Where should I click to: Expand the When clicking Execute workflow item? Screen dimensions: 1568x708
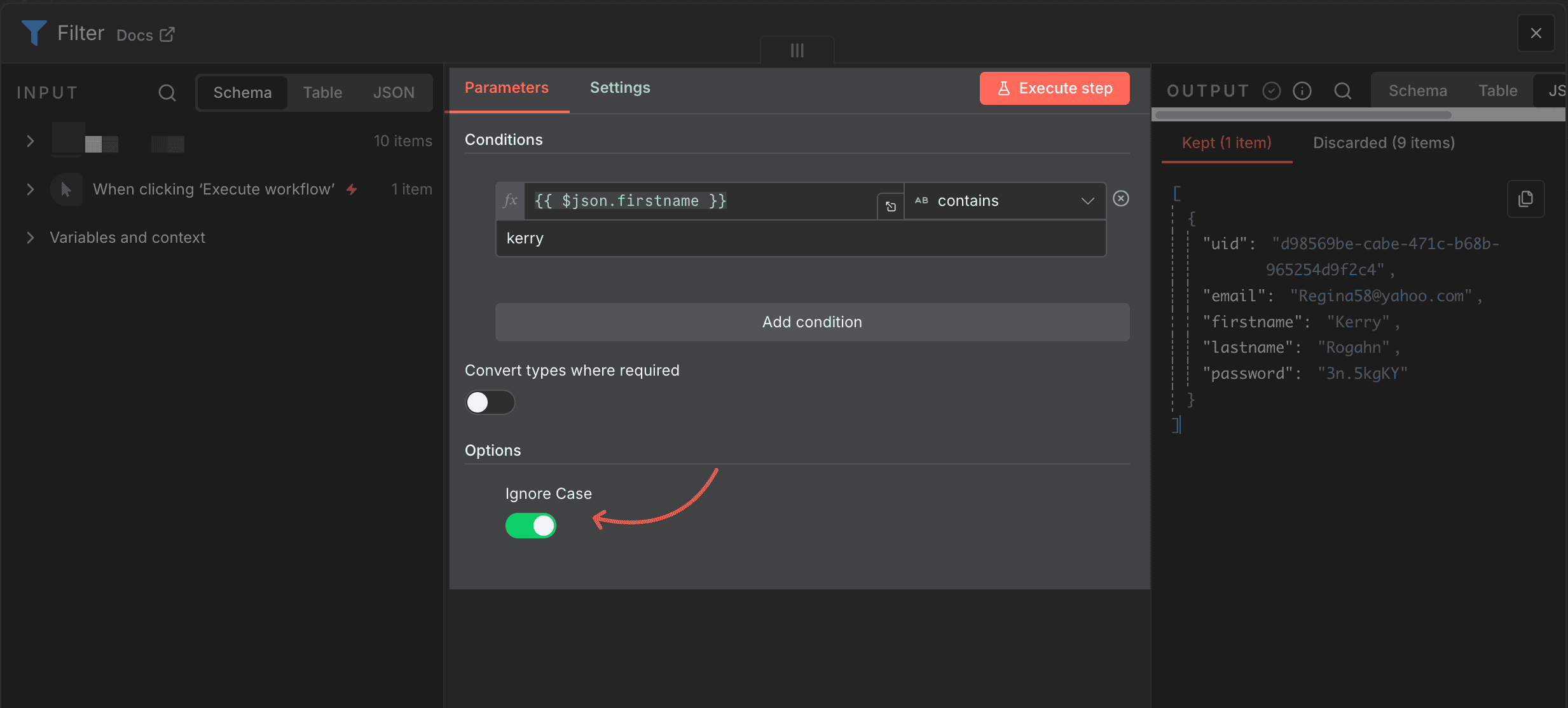30,189
